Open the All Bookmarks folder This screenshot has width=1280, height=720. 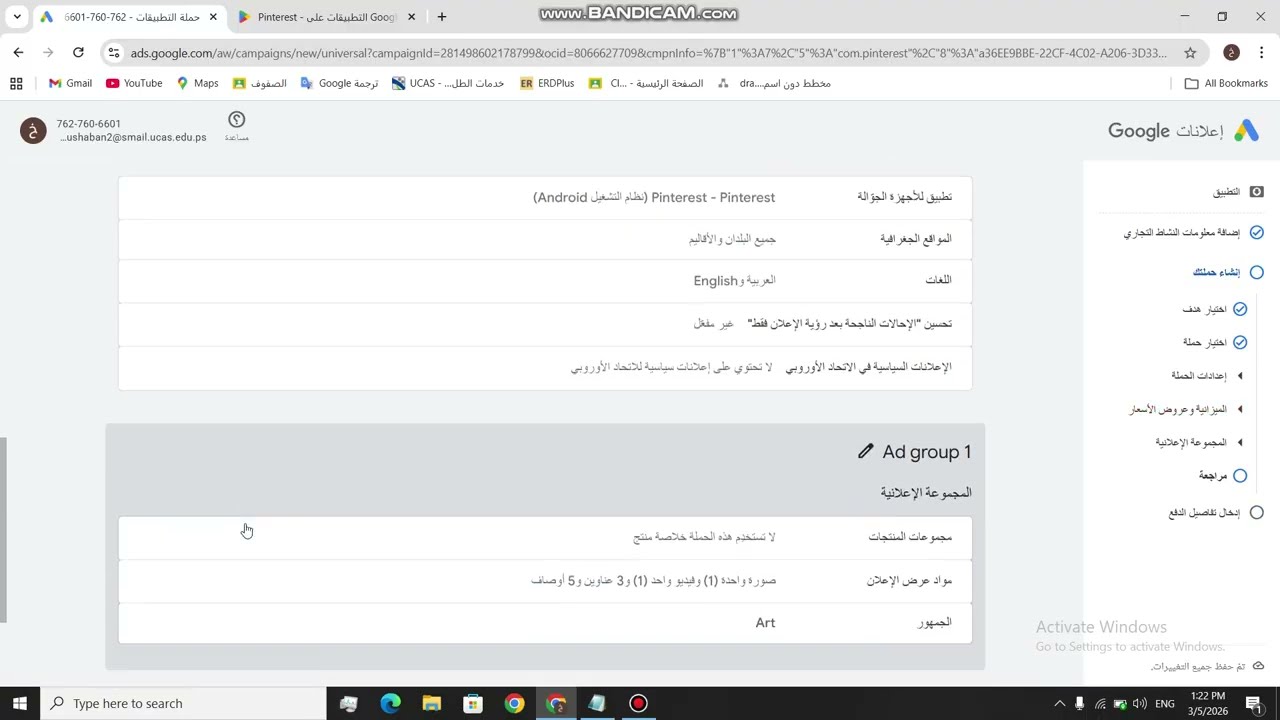point(1226,84)
